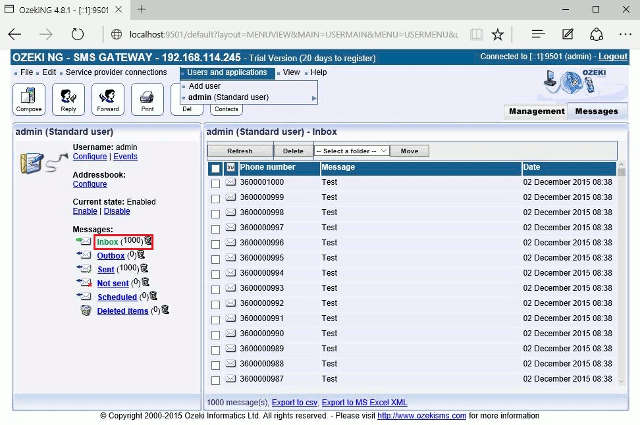Click envelope icon of message 3600000999
The height and width of the screenshot is (425, 640).
pyautogui.click(x=231, y=197)
